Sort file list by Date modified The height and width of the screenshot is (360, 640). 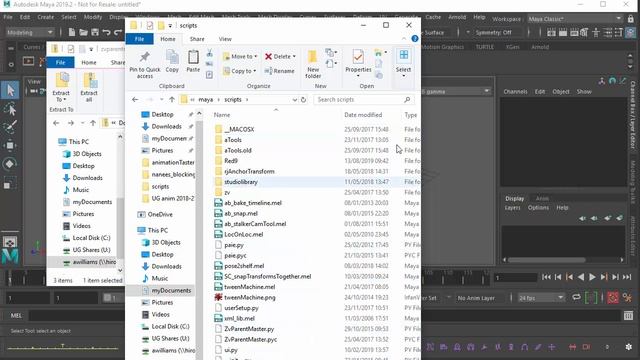tap(363, 115)
